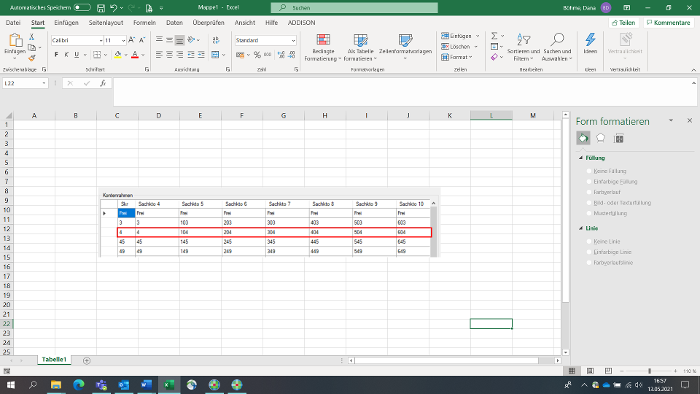Open the Überprüfen tab

coord(208,22)
